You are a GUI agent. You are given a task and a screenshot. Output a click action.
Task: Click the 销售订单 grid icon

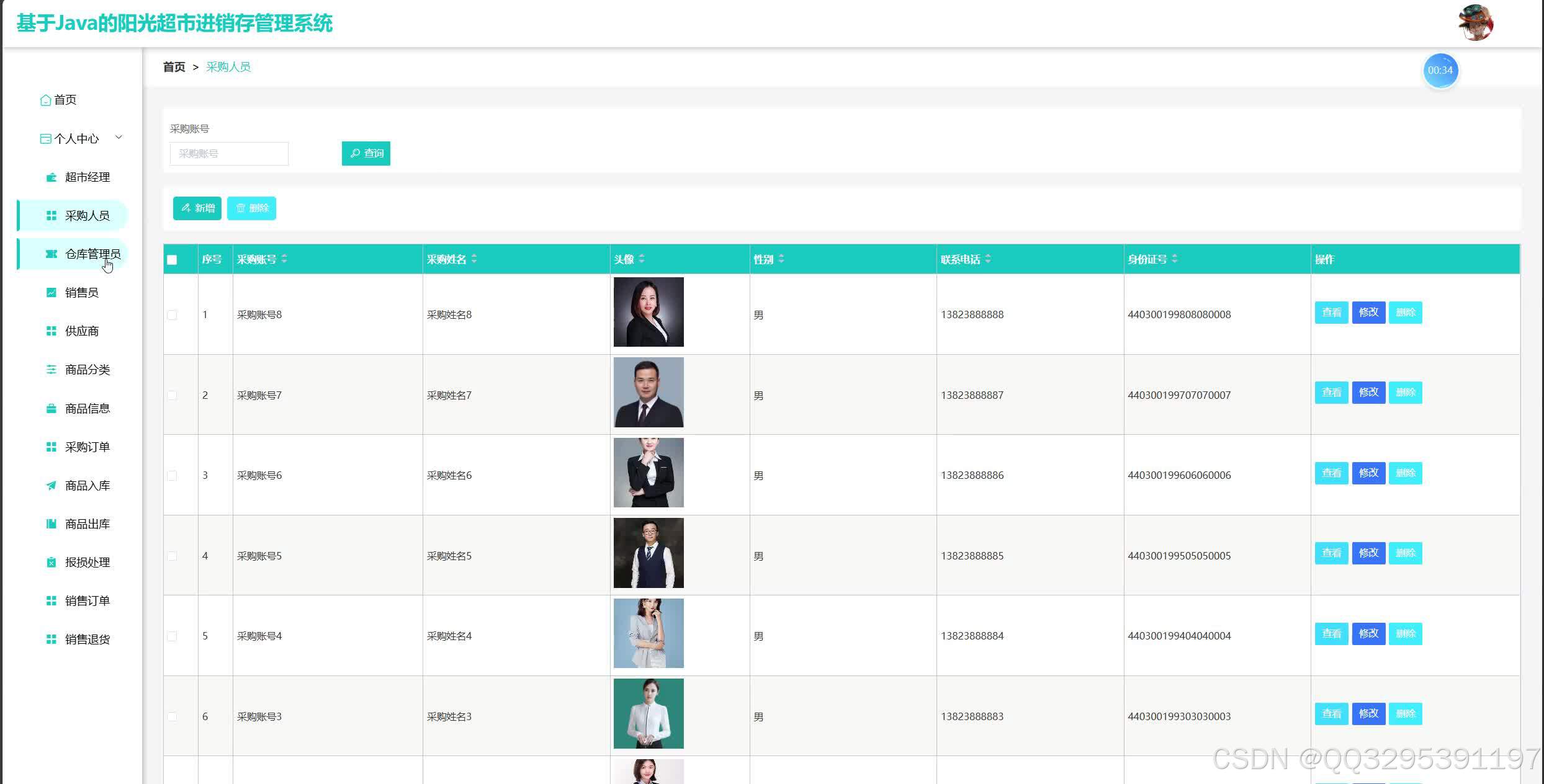pos(52,601)
